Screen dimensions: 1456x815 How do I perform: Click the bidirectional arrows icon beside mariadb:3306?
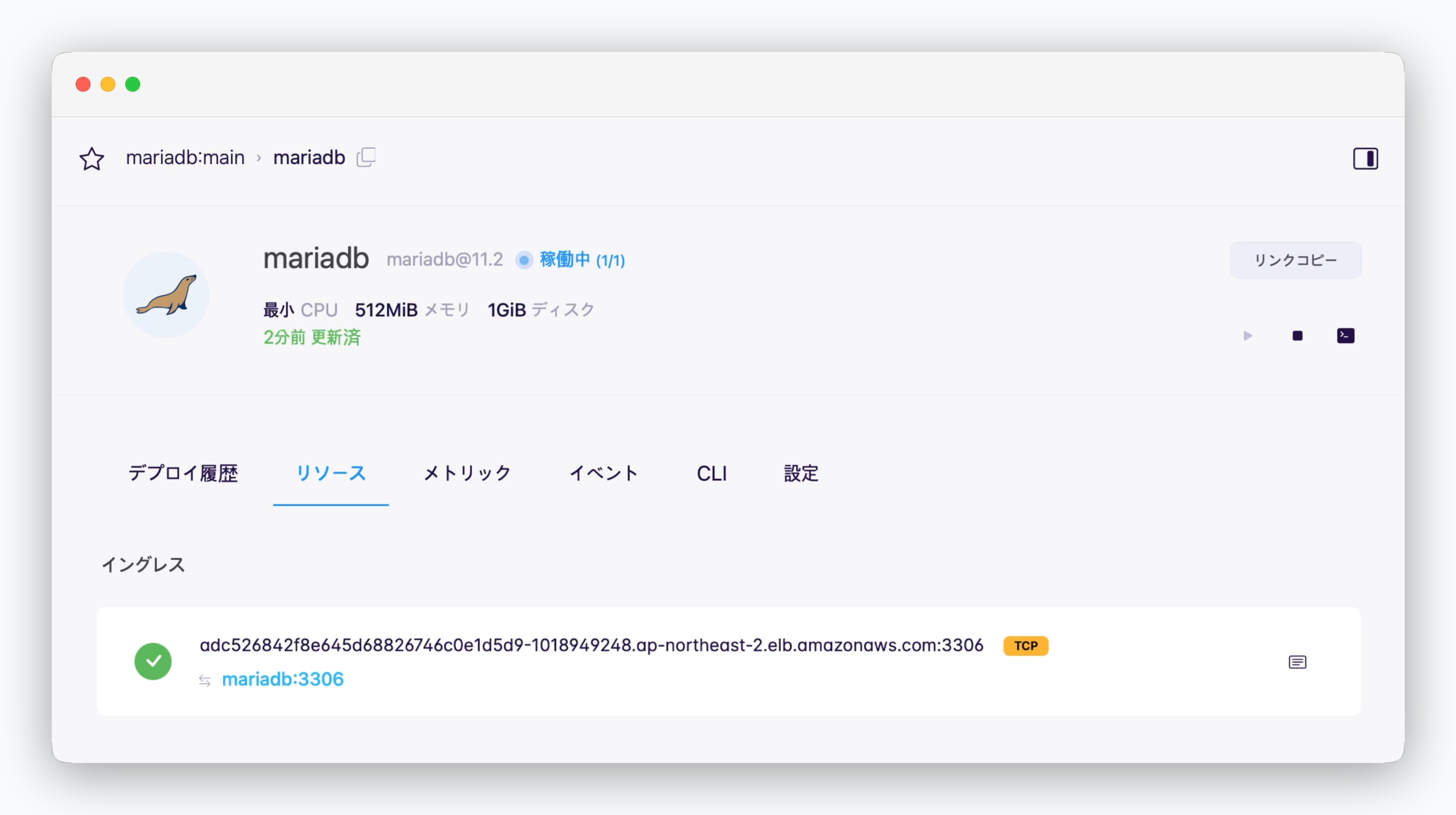coord(205,681)
